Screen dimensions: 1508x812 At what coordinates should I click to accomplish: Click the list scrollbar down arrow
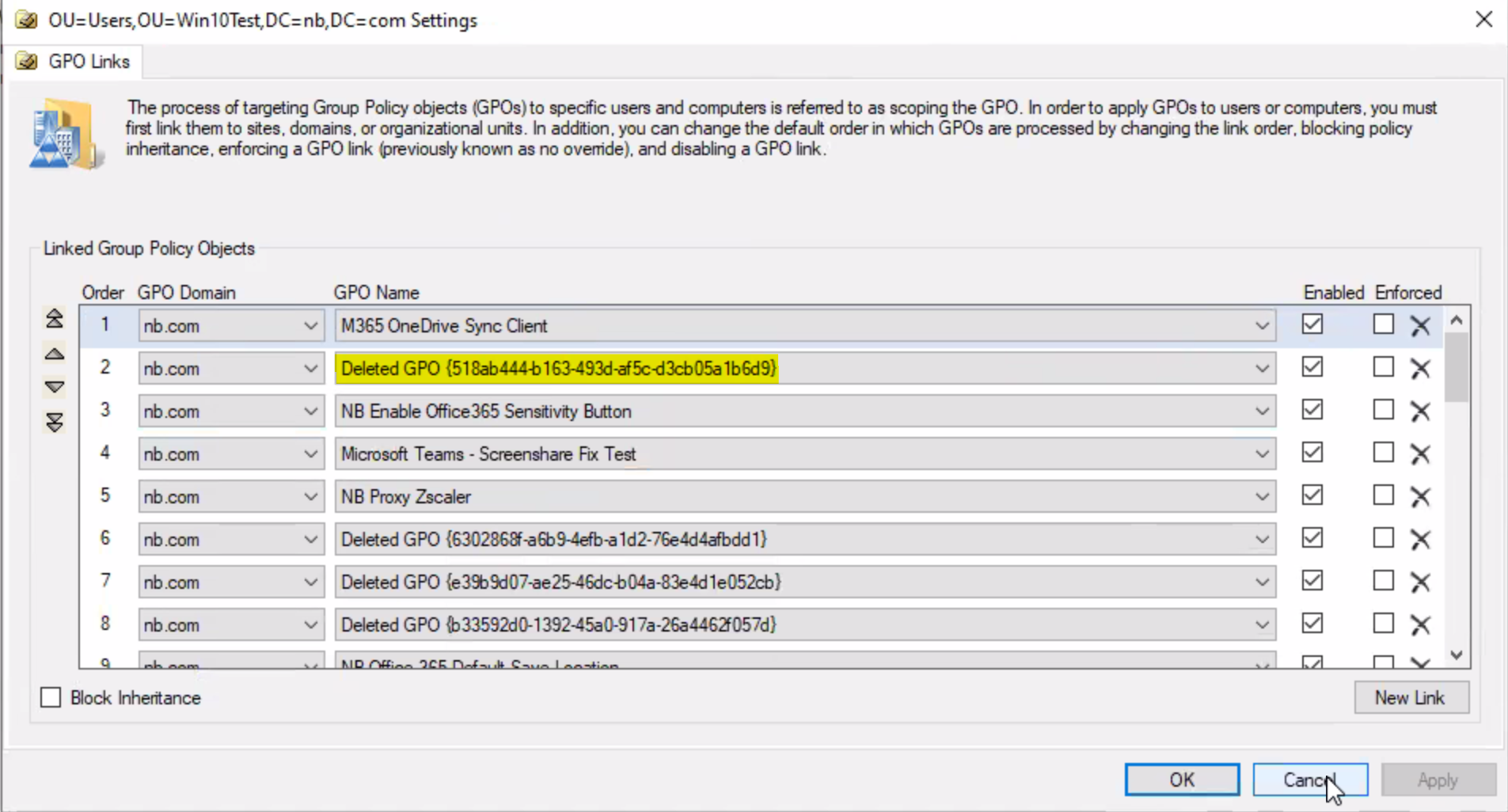click(1457, 655)
